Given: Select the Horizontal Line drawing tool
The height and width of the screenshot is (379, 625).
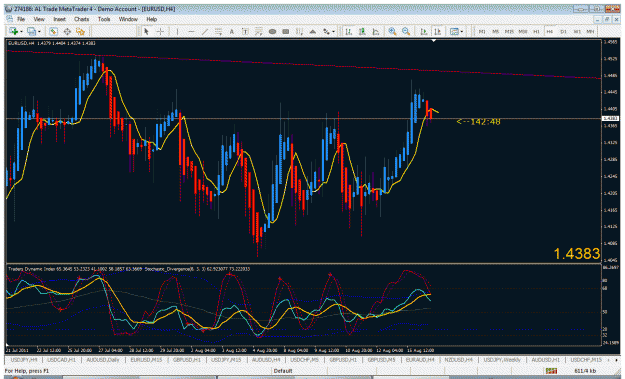Looking at the screenshot, I should (x=191, y=31).
